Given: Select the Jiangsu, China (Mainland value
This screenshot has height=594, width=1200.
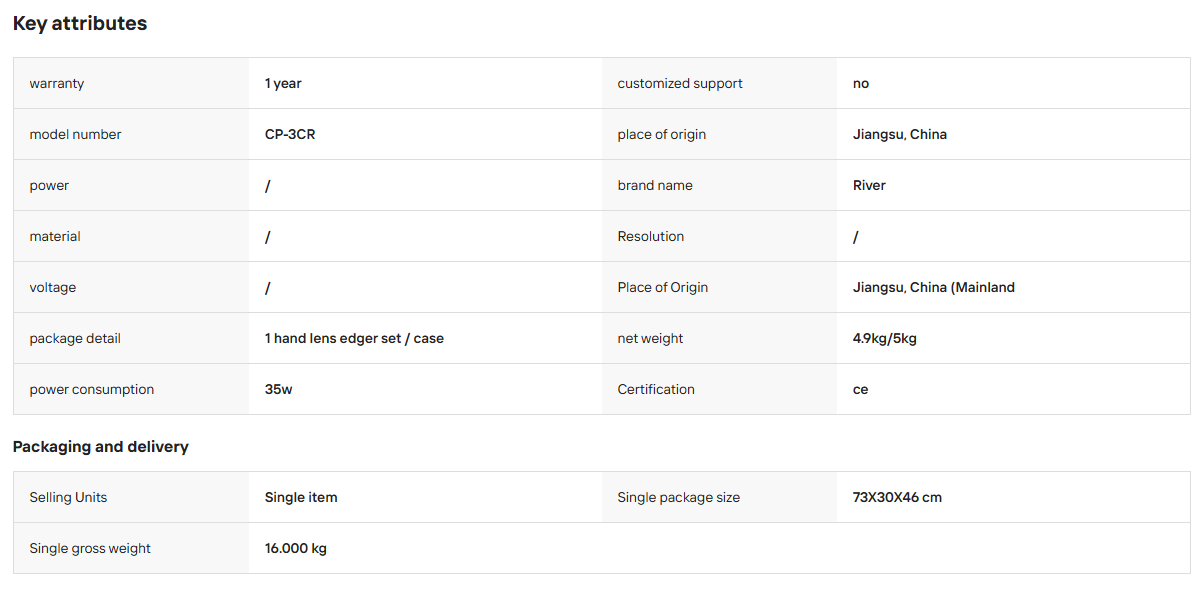Looking at the screenshot, I should click(934, 287).
